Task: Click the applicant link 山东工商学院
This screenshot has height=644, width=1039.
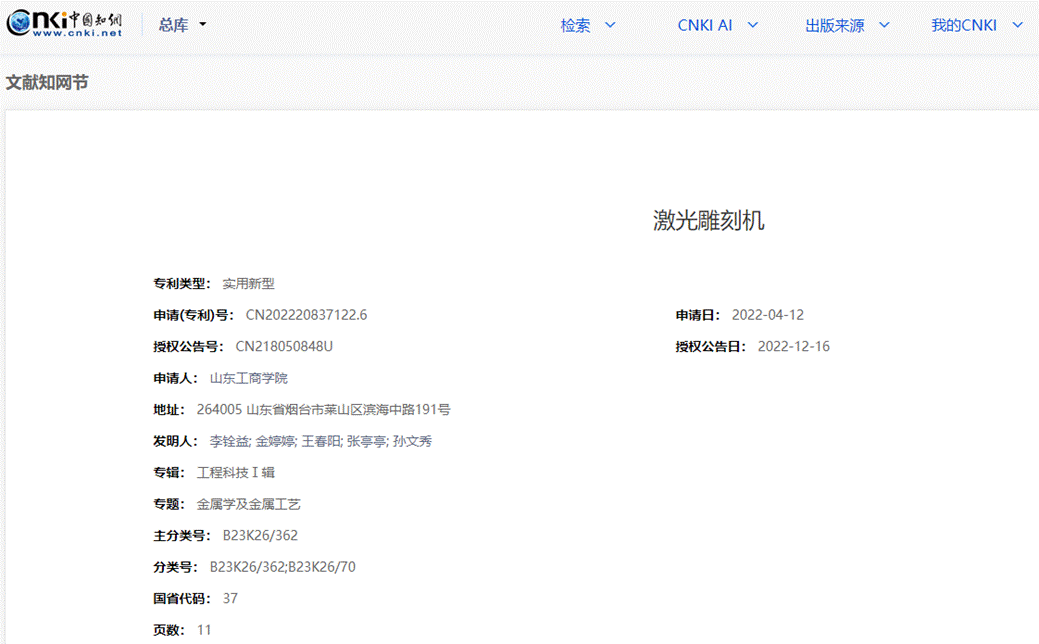Action: (x=248, y=378)
